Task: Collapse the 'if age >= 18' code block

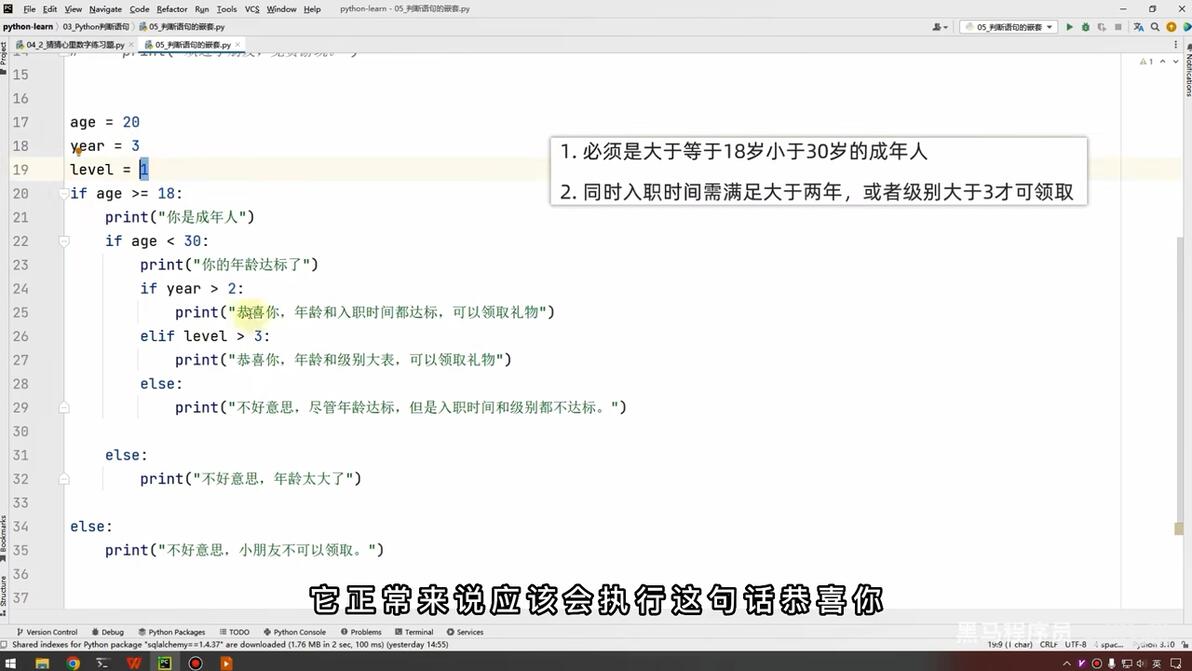Action: (64, 194)
